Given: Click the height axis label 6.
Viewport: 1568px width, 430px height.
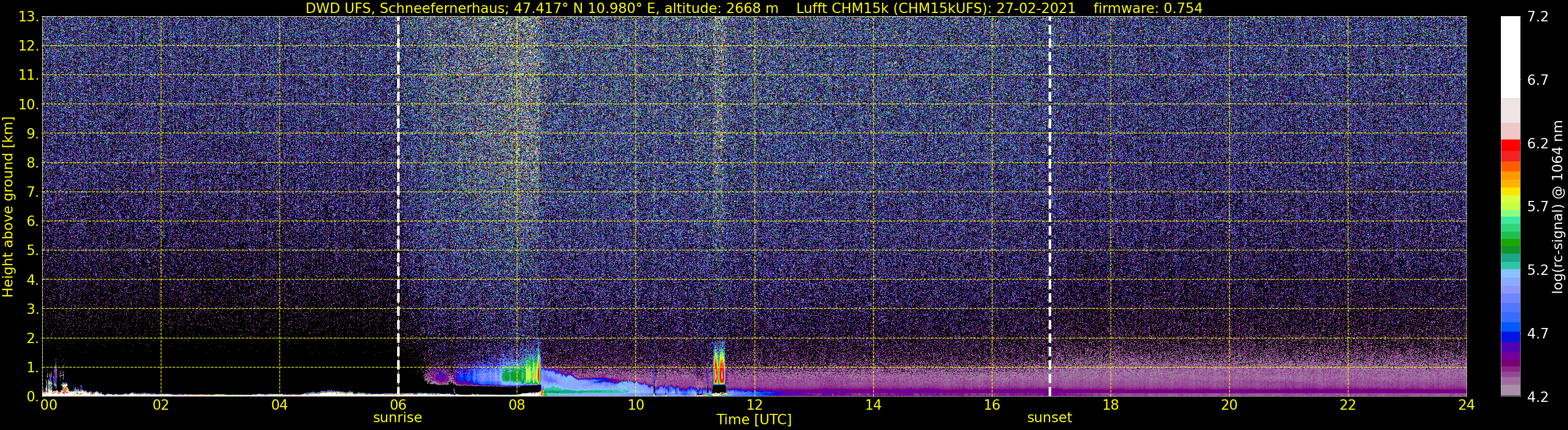Looking at the screenshot, I should (32, 222).
